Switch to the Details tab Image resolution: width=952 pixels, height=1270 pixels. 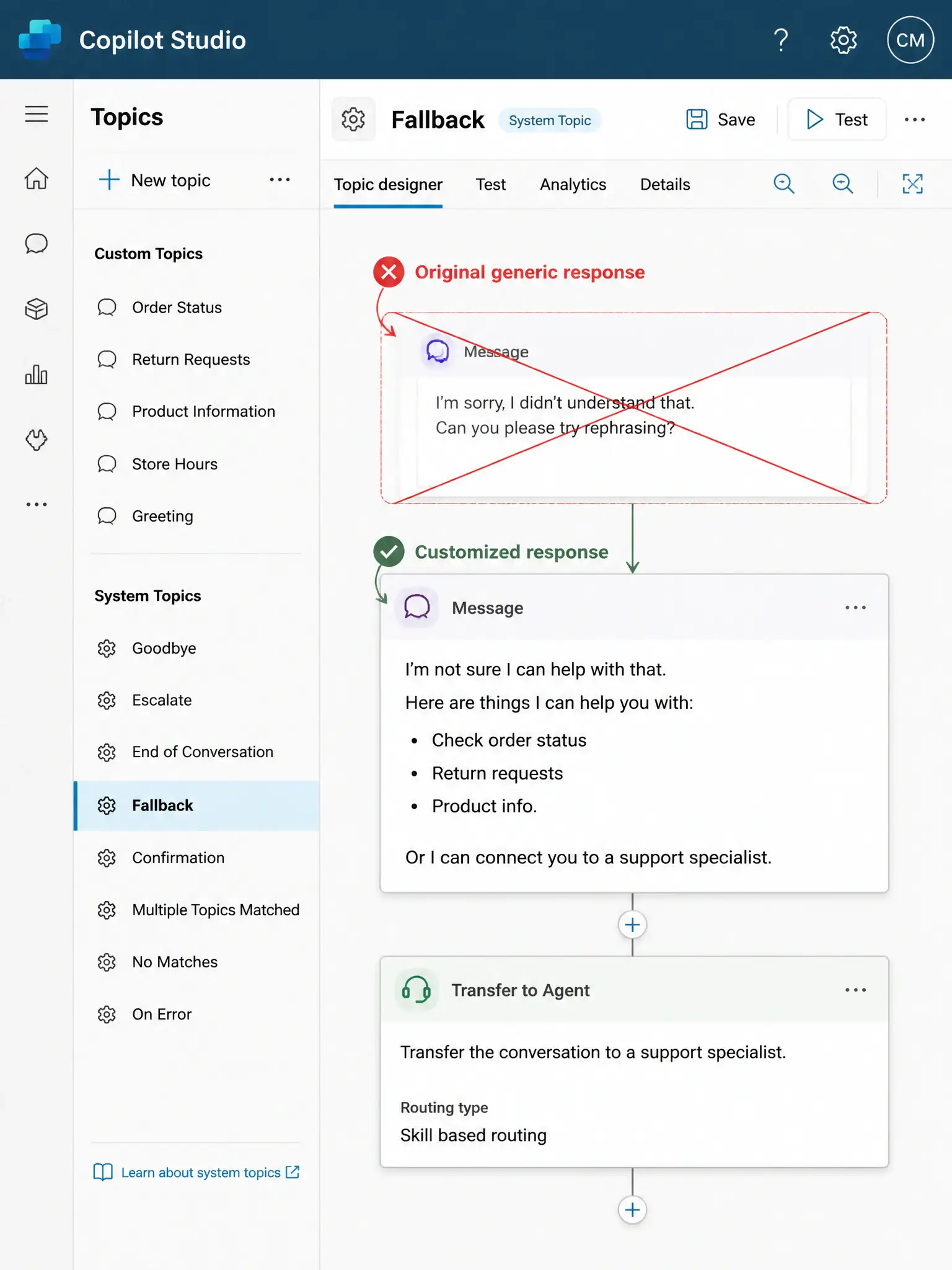pos(665,184)
